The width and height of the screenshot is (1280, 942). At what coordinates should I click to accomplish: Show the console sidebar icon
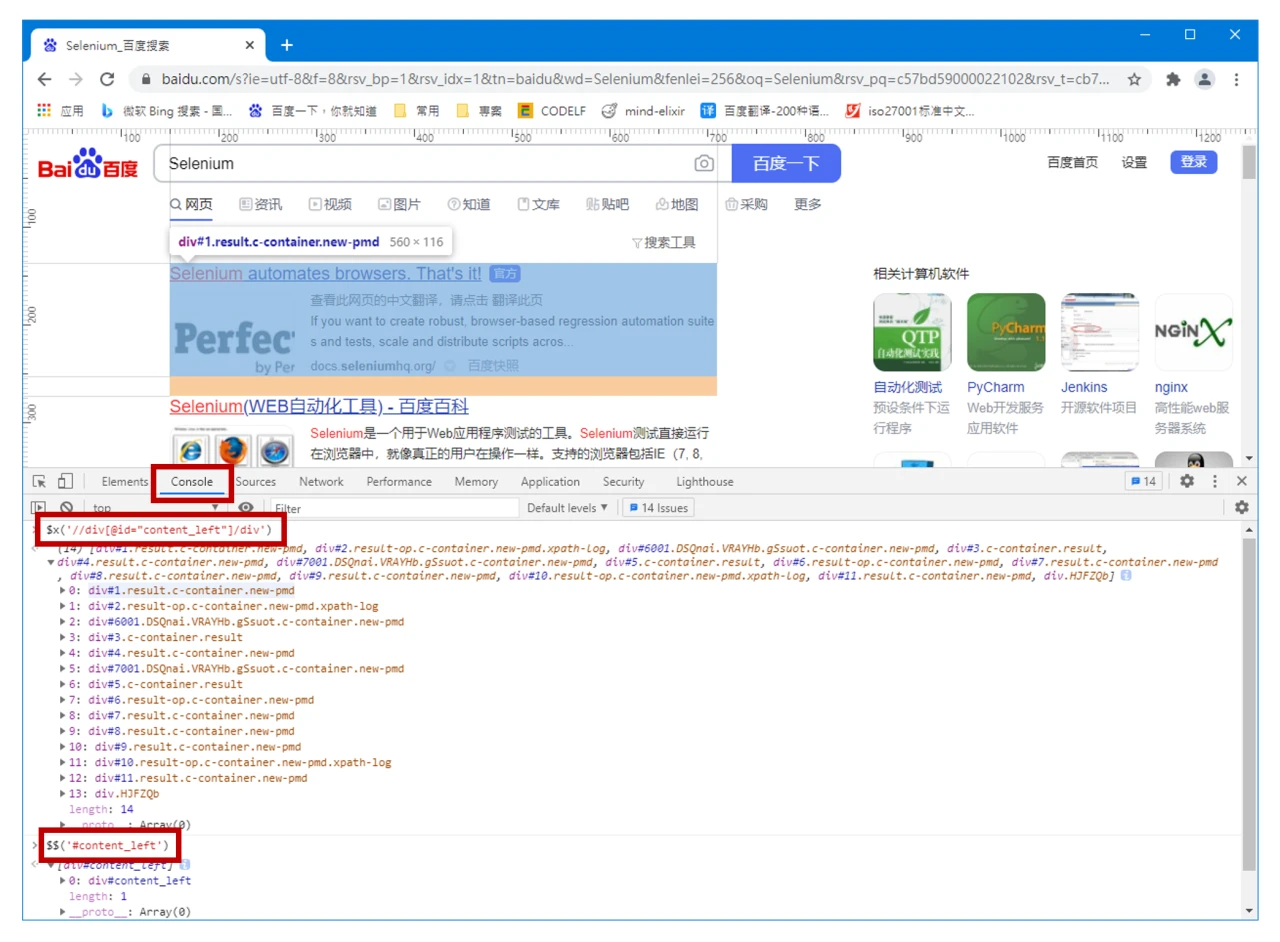point(39,508)
